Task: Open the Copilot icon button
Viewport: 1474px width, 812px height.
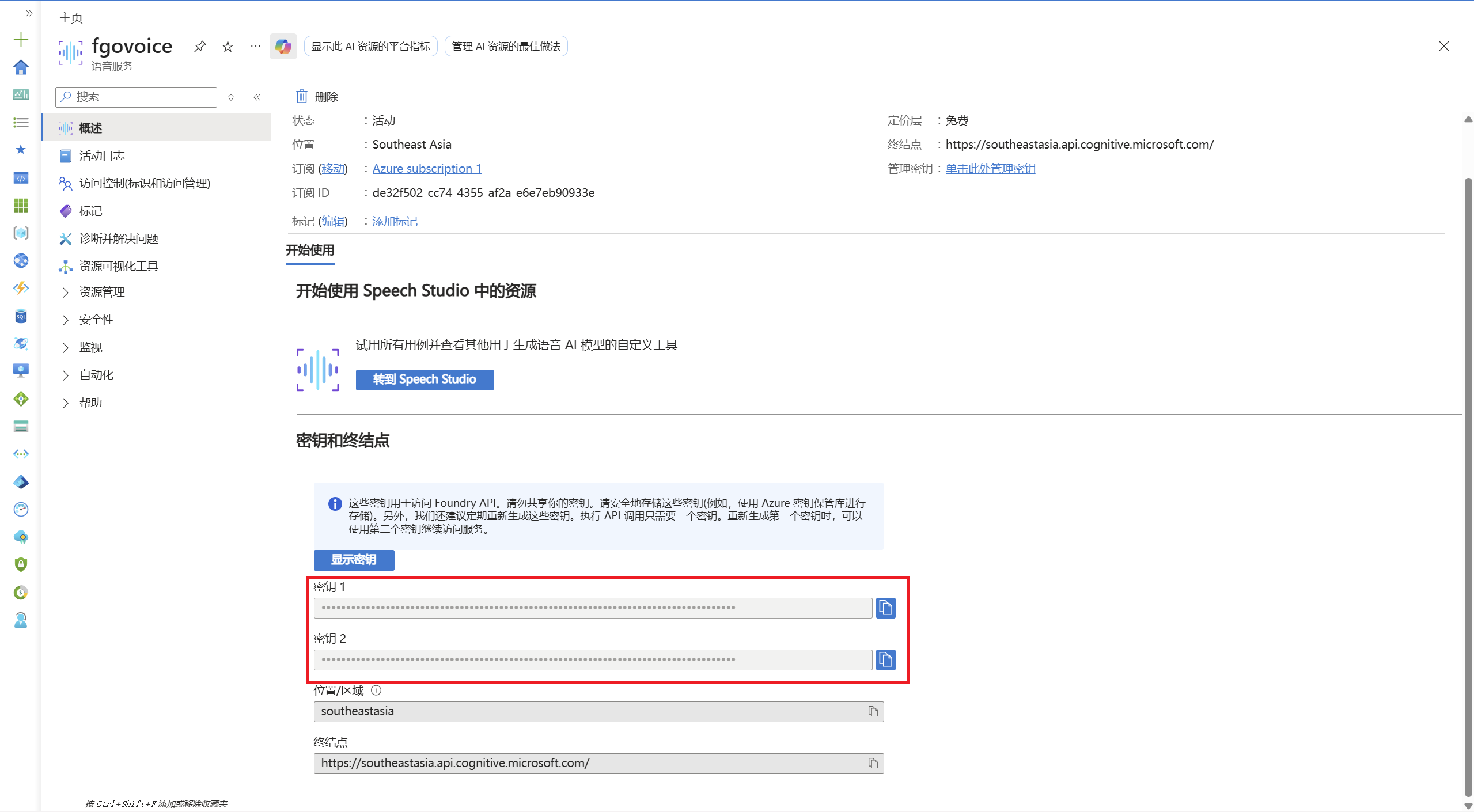Action: click(283, 47)
